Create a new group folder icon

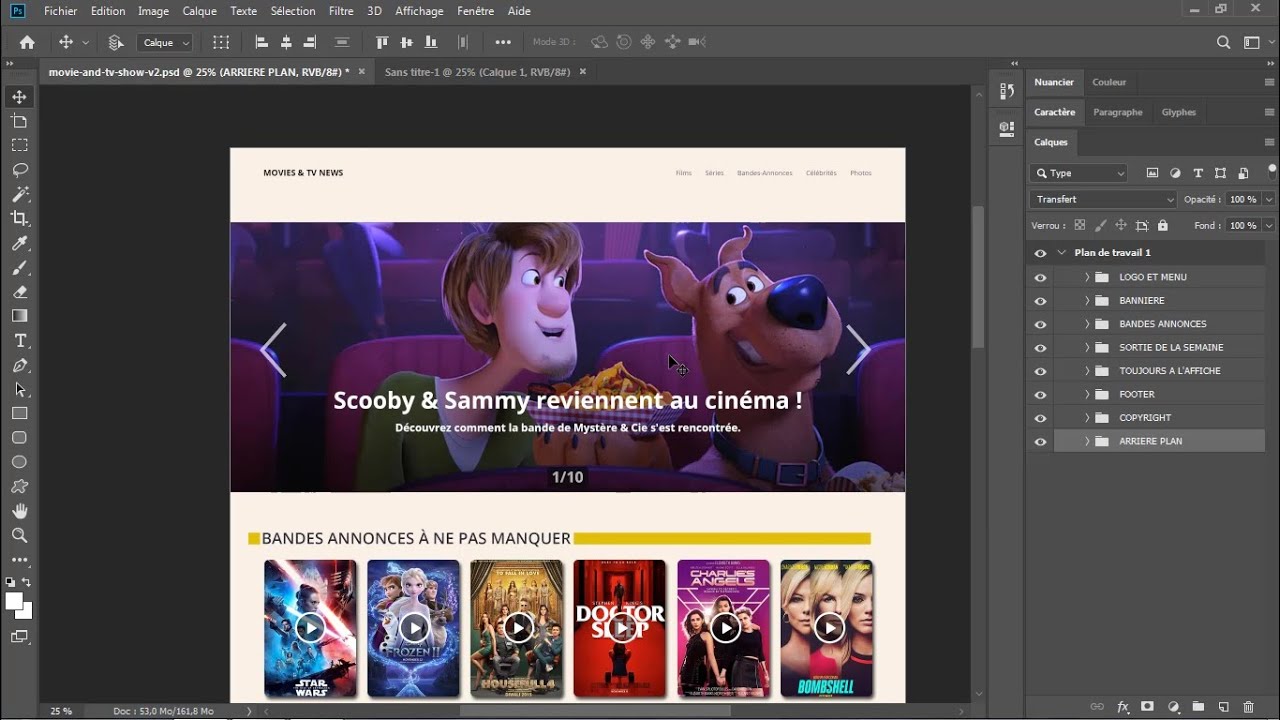[x=1198, y=707]
